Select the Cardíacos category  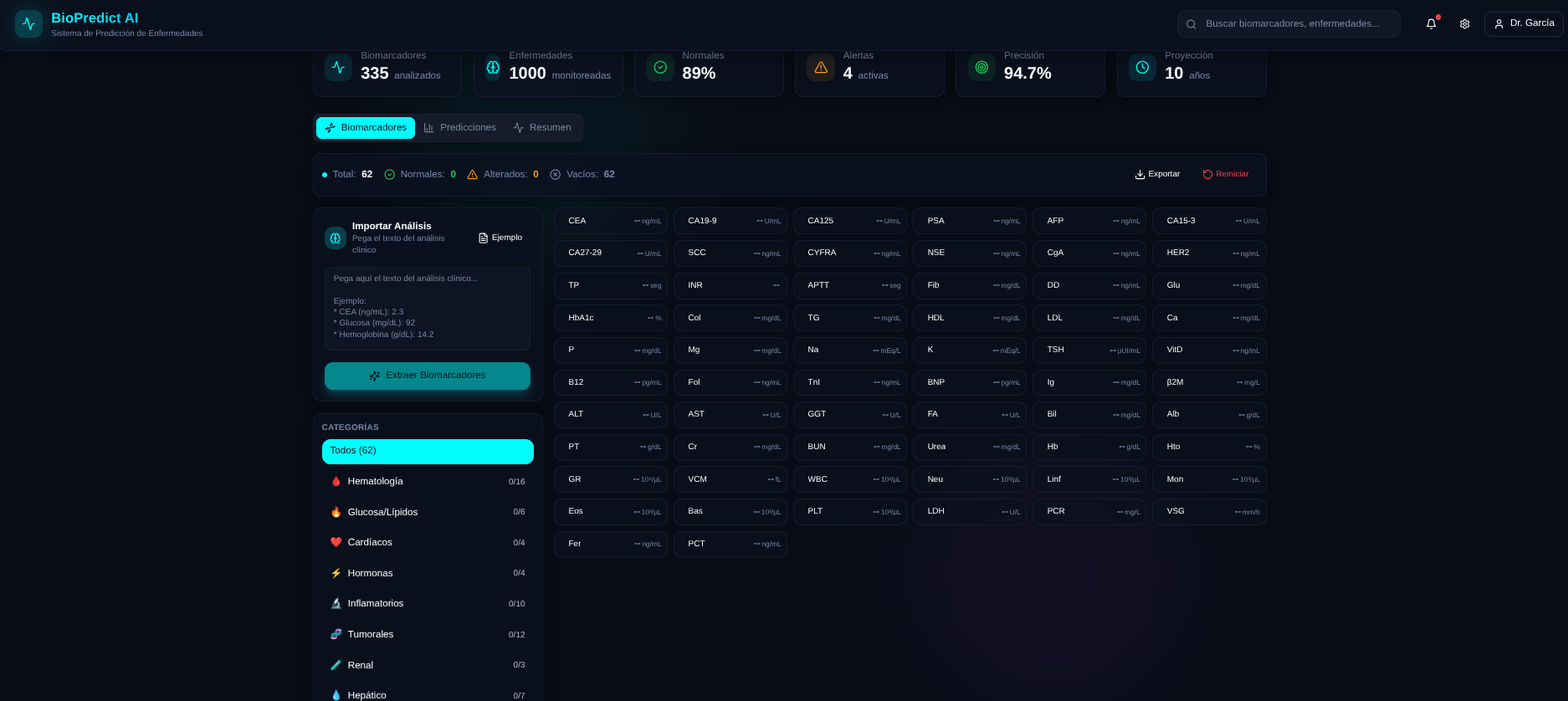[x=428, y=542]
